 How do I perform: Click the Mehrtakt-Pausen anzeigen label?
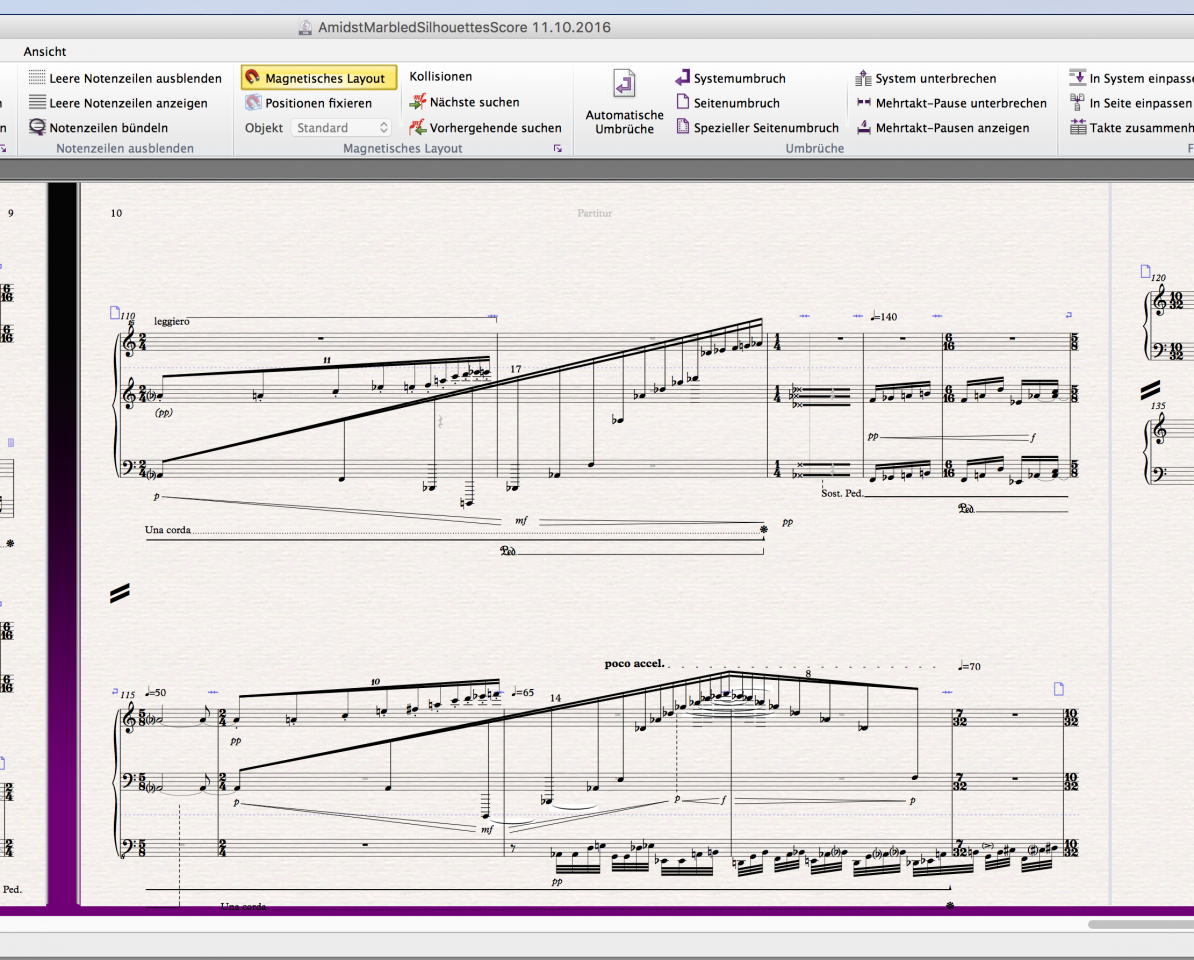tap(952, 128)
